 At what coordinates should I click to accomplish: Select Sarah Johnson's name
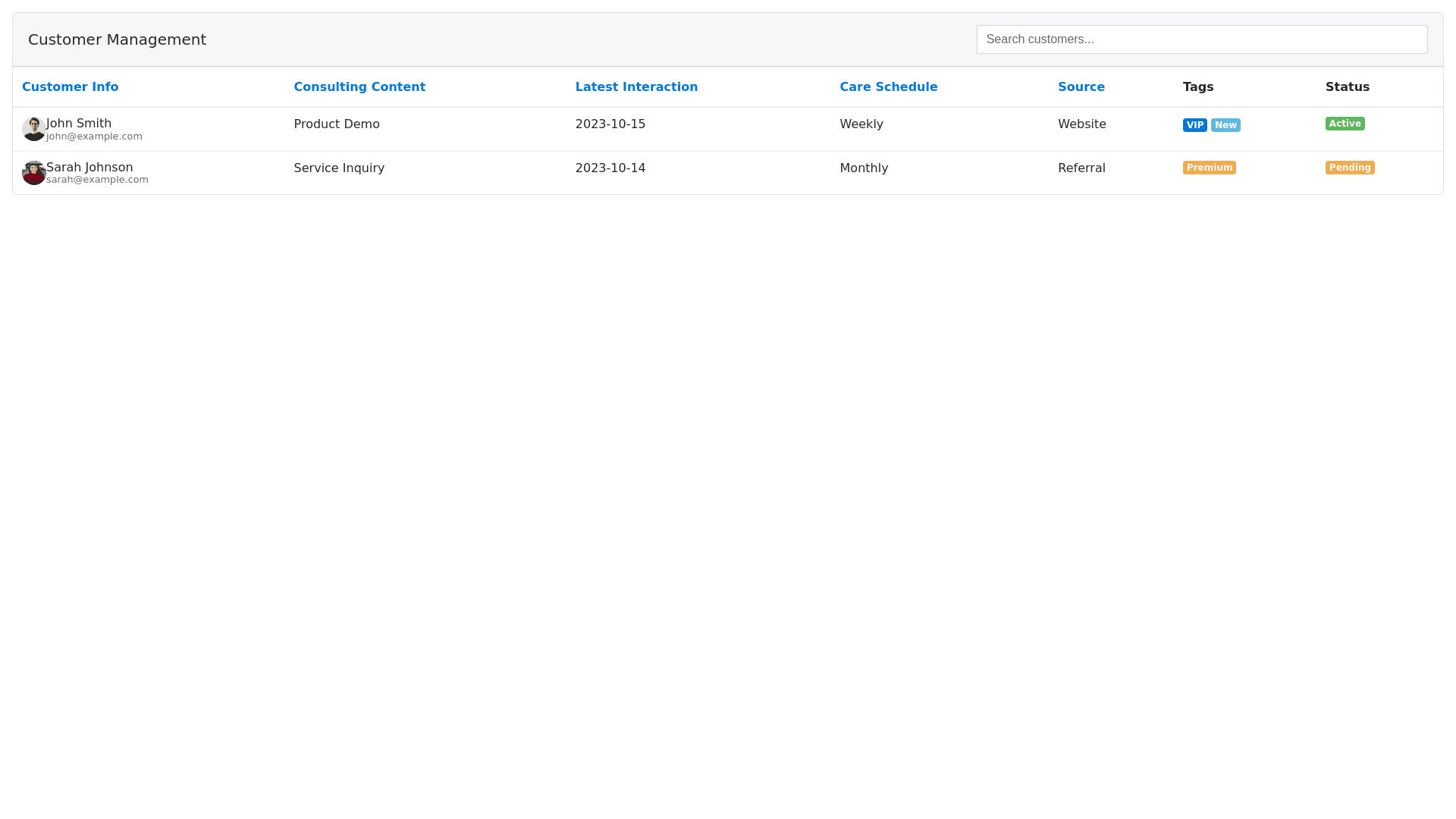[x=89, y=167]
